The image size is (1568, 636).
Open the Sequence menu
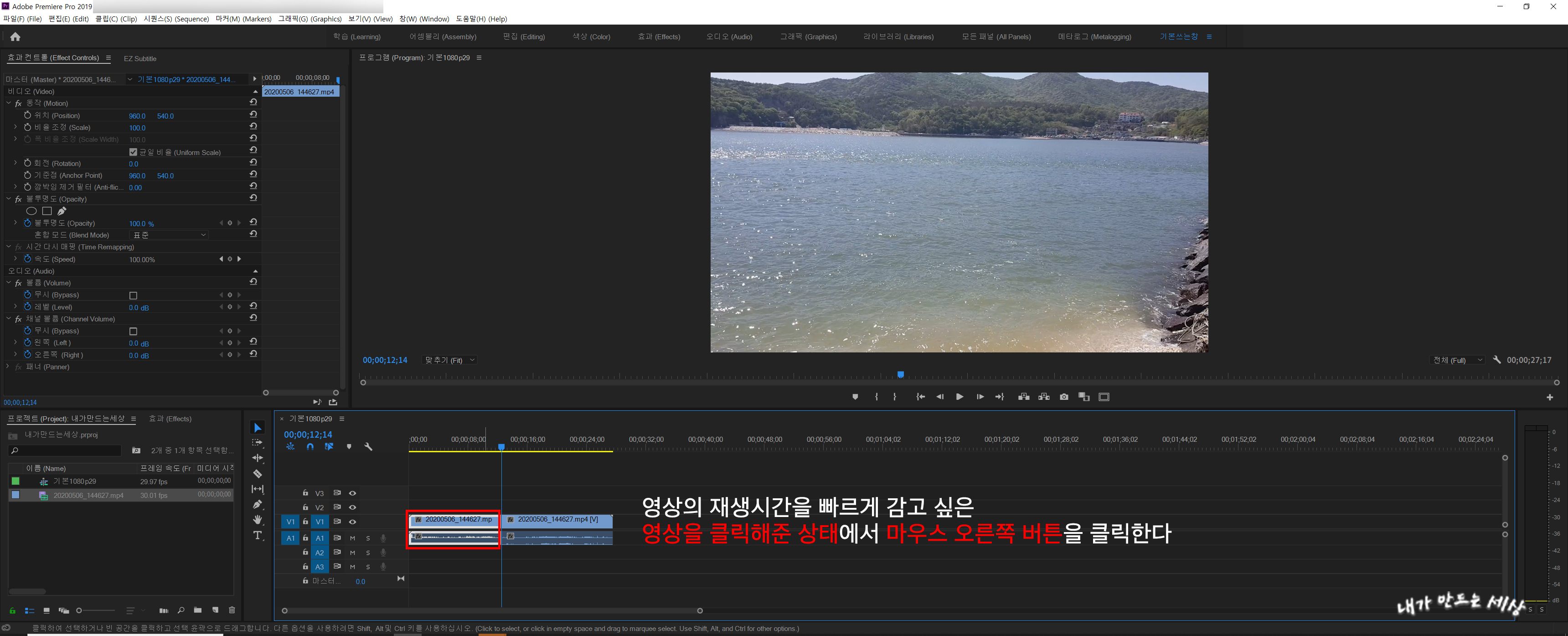176,19
